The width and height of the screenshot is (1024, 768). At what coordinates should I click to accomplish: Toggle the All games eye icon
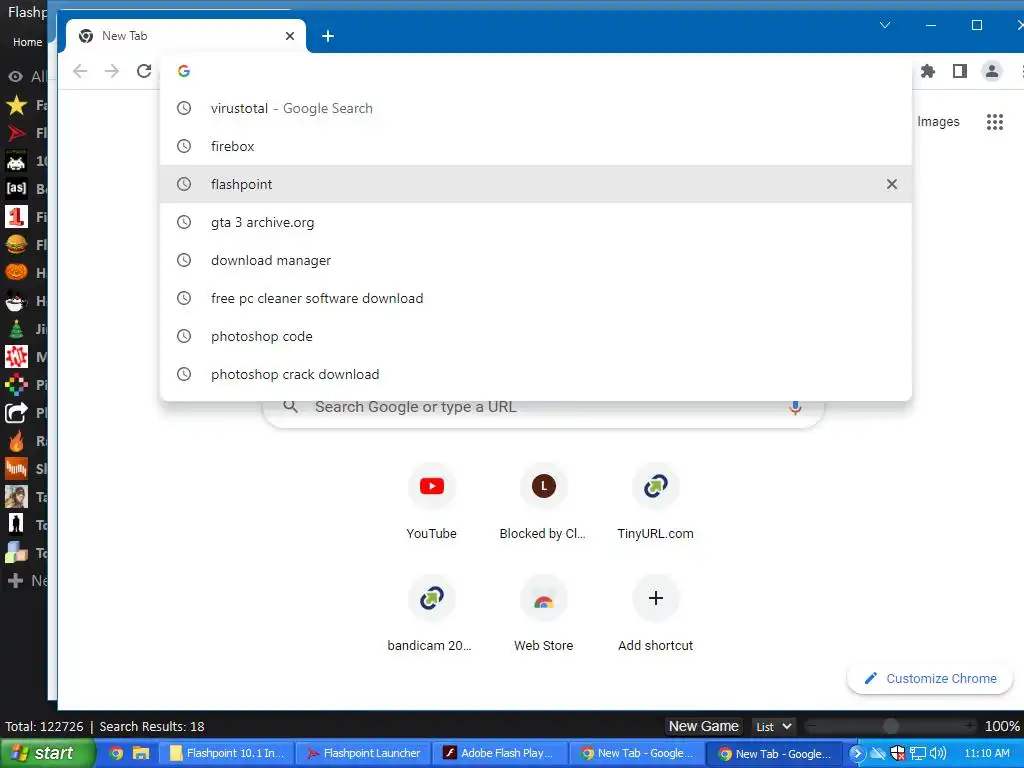coord(15,77)
